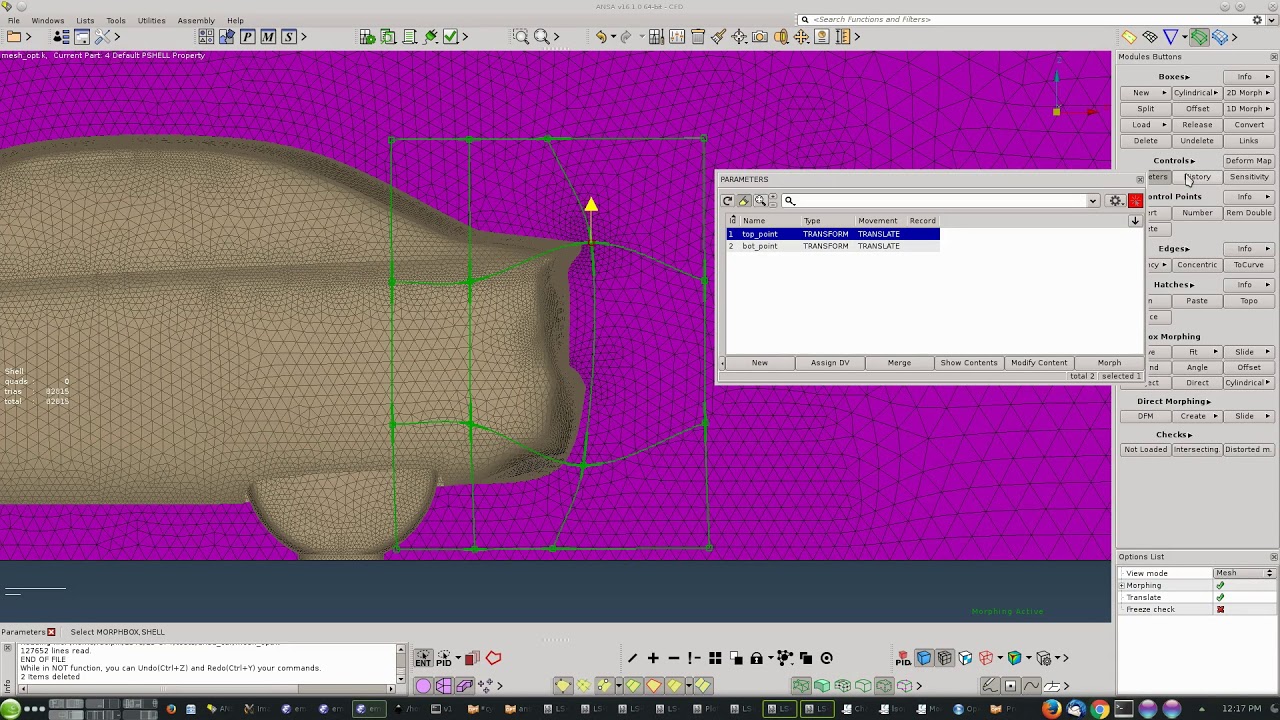
Task: Click the blue shaded cube view icon
Action: tap(924, 658)
